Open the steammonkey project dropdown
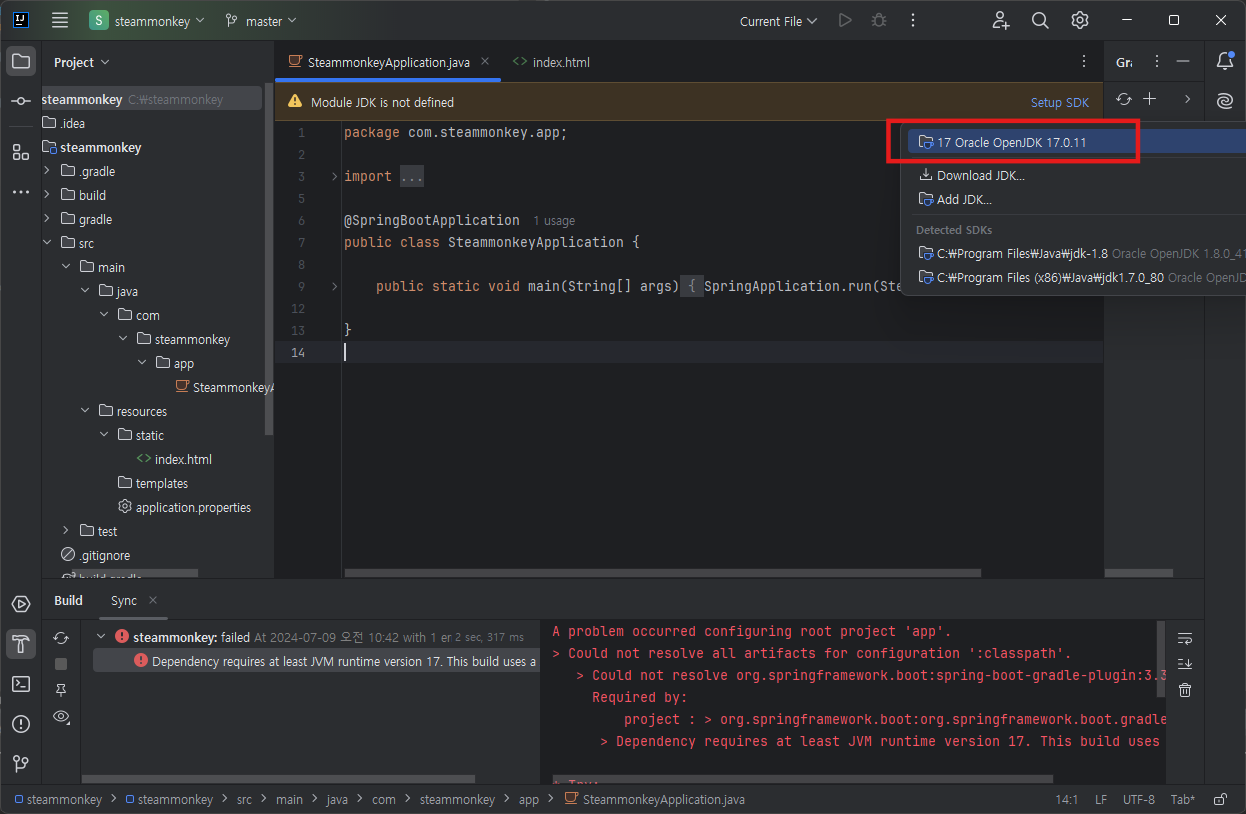Viewport: 1246px width, 814px height. [x=148, y=21]
